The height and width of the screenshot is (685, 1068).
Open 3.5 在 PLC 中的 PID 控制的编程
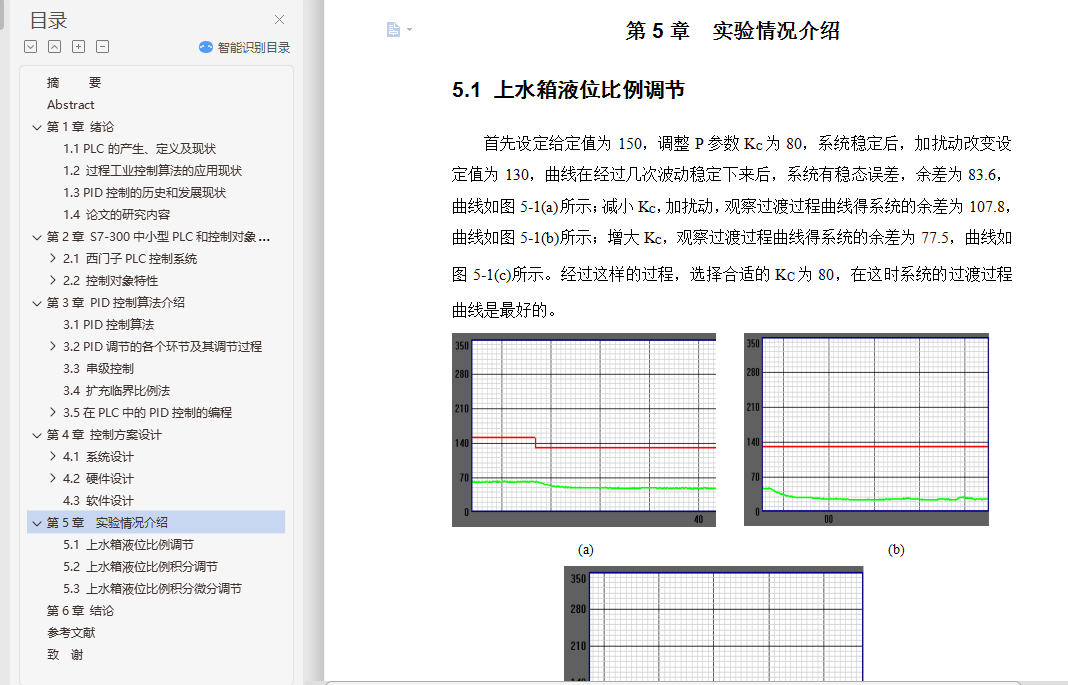[148, 413]
